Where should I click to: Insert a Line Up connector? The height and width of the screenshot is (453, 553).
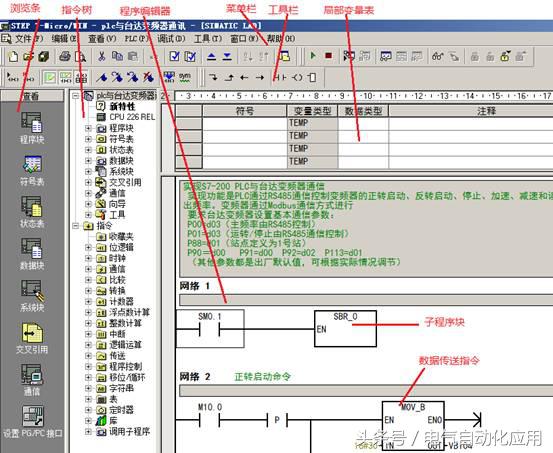tap(229, 77)
